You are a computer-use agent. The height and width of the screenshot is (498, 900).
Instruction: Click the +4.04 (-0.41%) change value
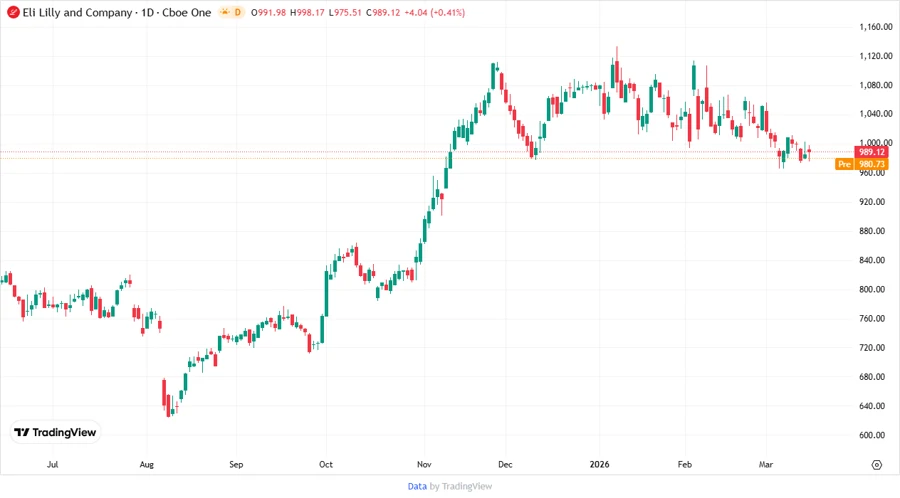[435, 12]
